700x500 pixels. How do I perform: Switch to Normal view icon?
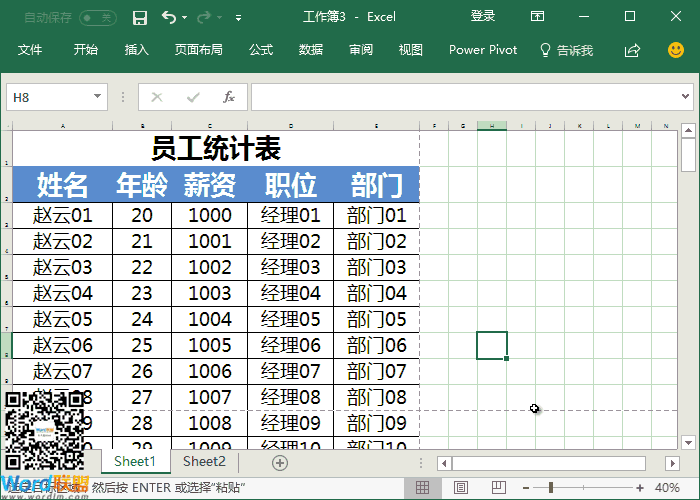pos(422,488)
